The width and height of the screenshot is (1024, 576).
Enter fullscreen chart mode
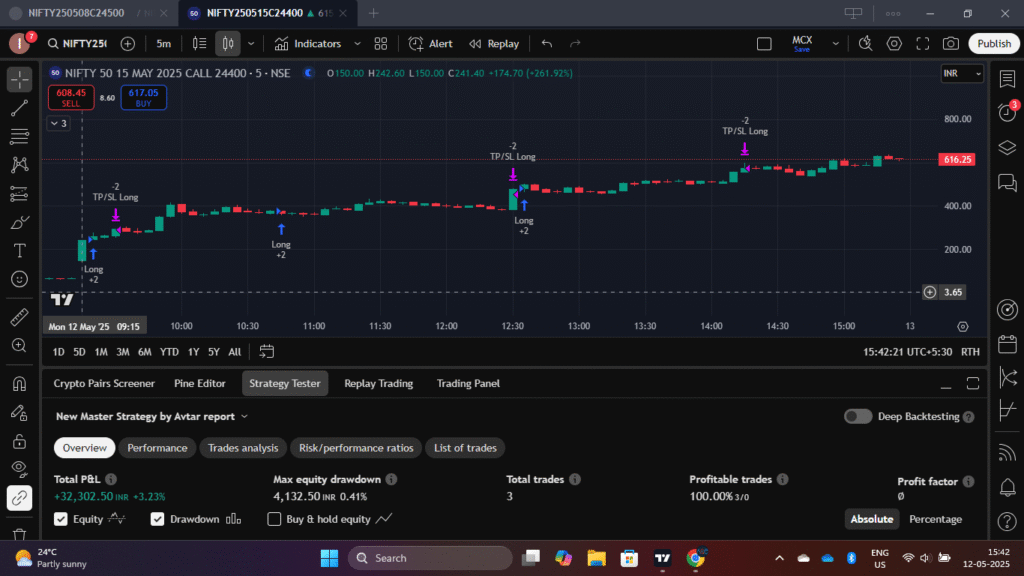[x=923, y=44]
